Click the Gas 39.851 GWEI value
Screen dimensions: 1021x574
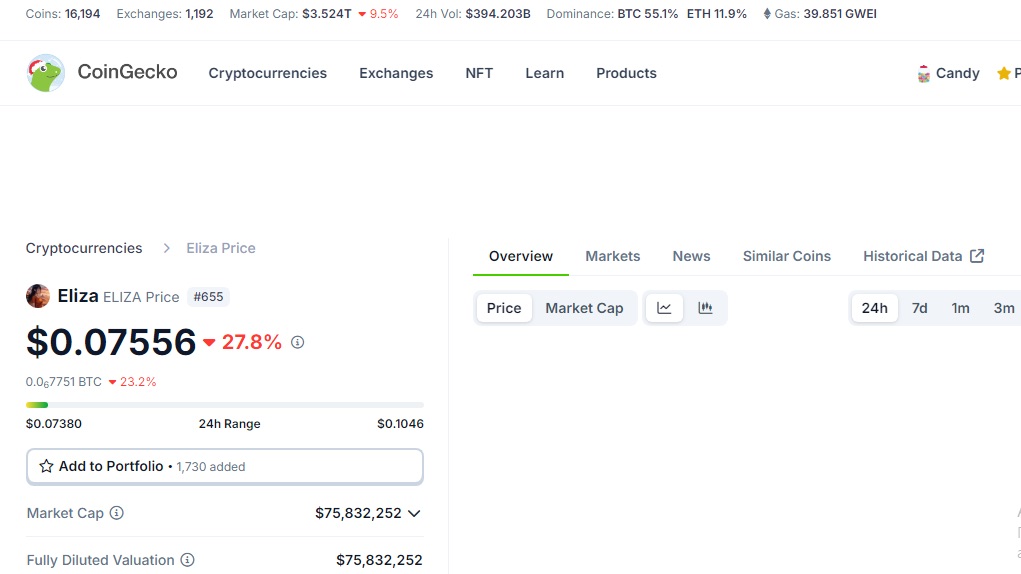click(840, 14)
